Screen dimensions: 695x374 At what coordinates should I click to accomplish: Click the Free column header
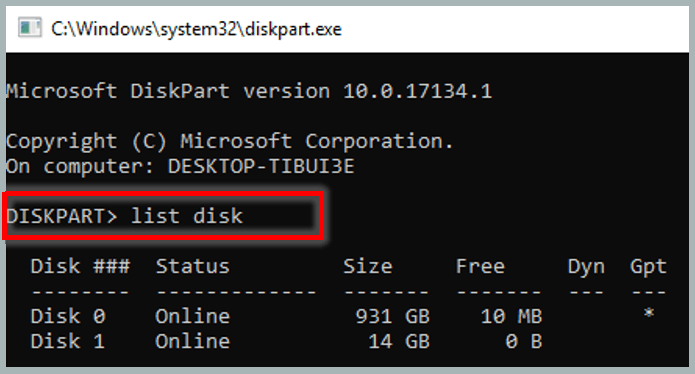tap(480, 266)
